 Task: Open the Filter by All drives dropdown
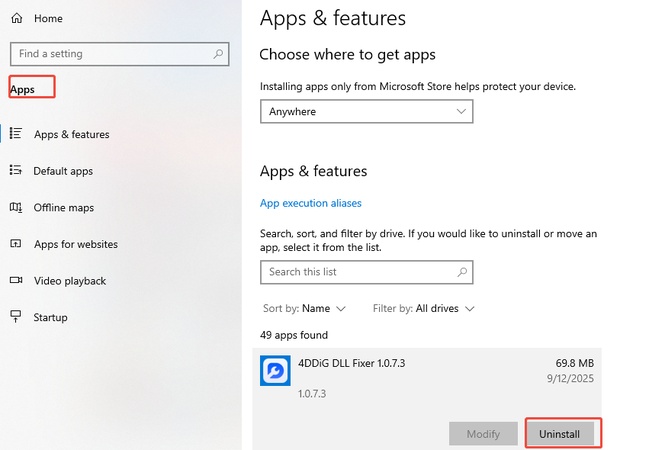tap(423, 309)
